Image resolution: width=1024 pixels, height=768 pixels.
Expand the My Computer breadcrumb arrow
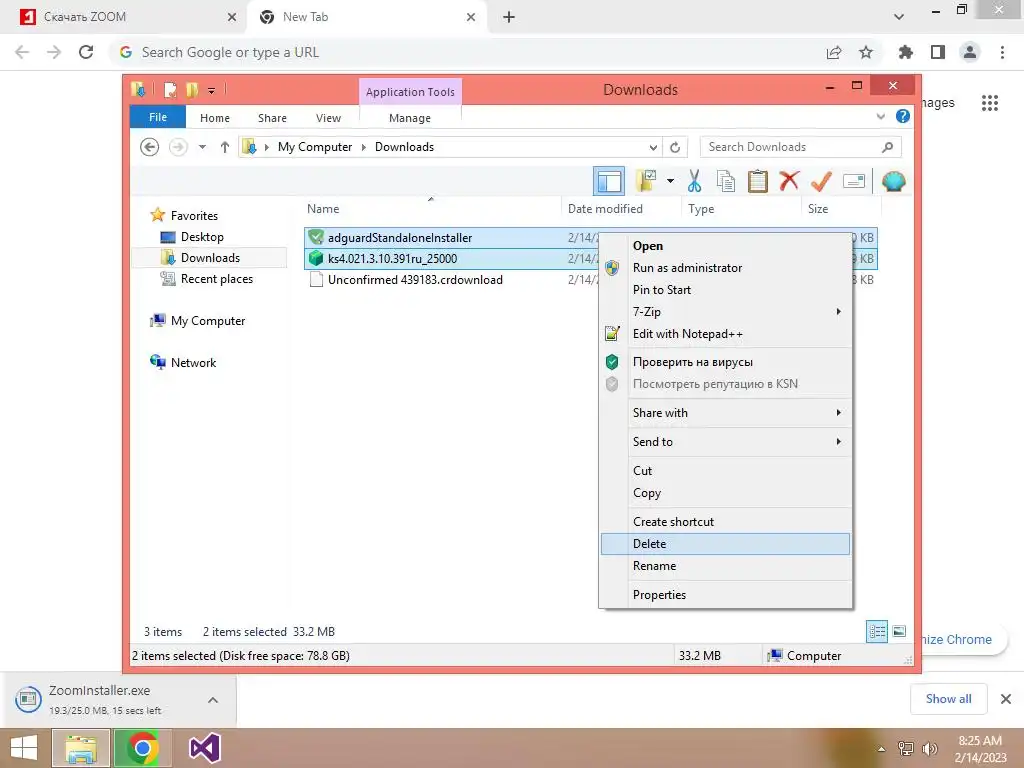pos(364,147)
